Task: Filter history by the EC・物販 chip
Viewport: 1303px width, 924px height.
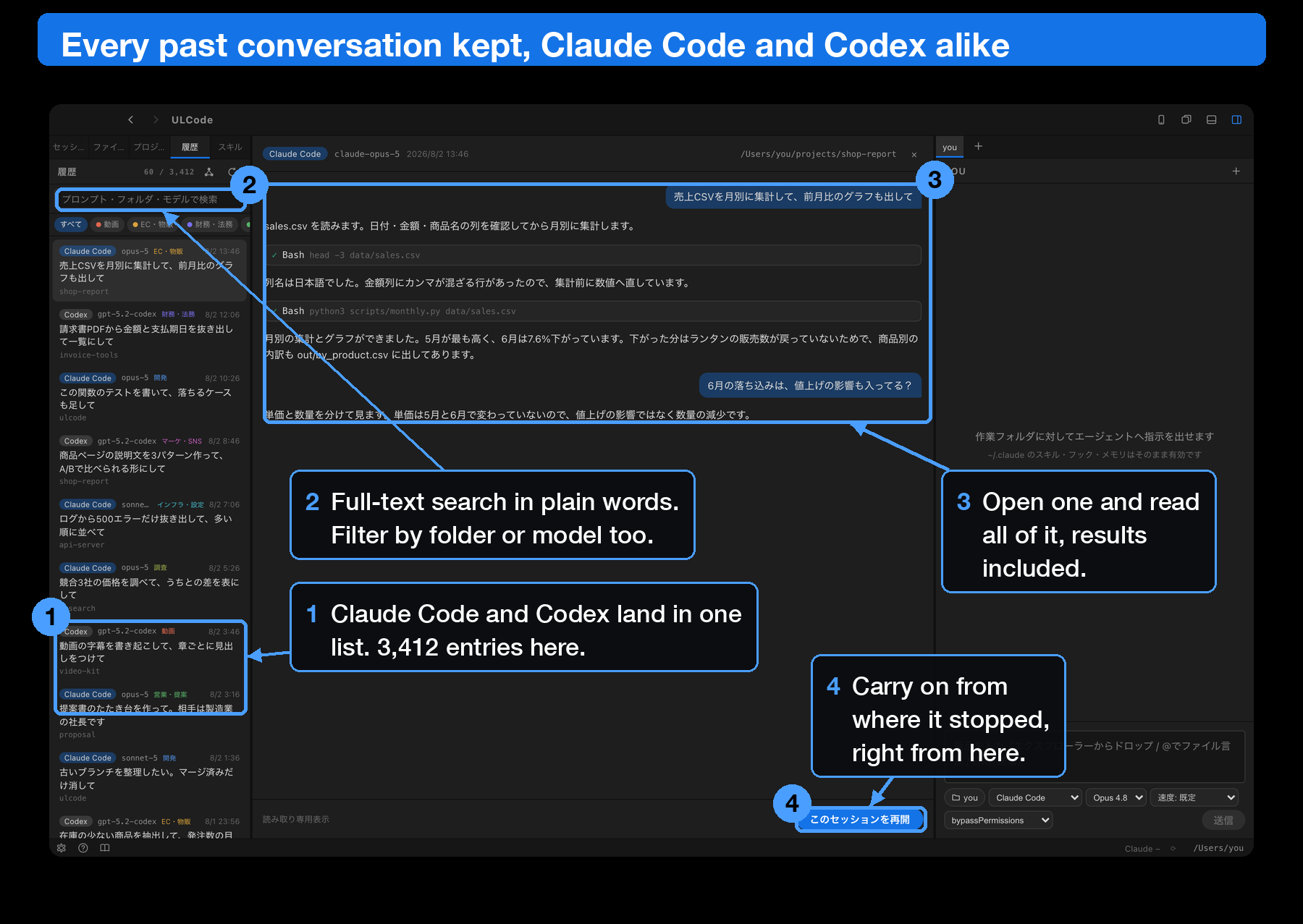Action: point(153,224)
